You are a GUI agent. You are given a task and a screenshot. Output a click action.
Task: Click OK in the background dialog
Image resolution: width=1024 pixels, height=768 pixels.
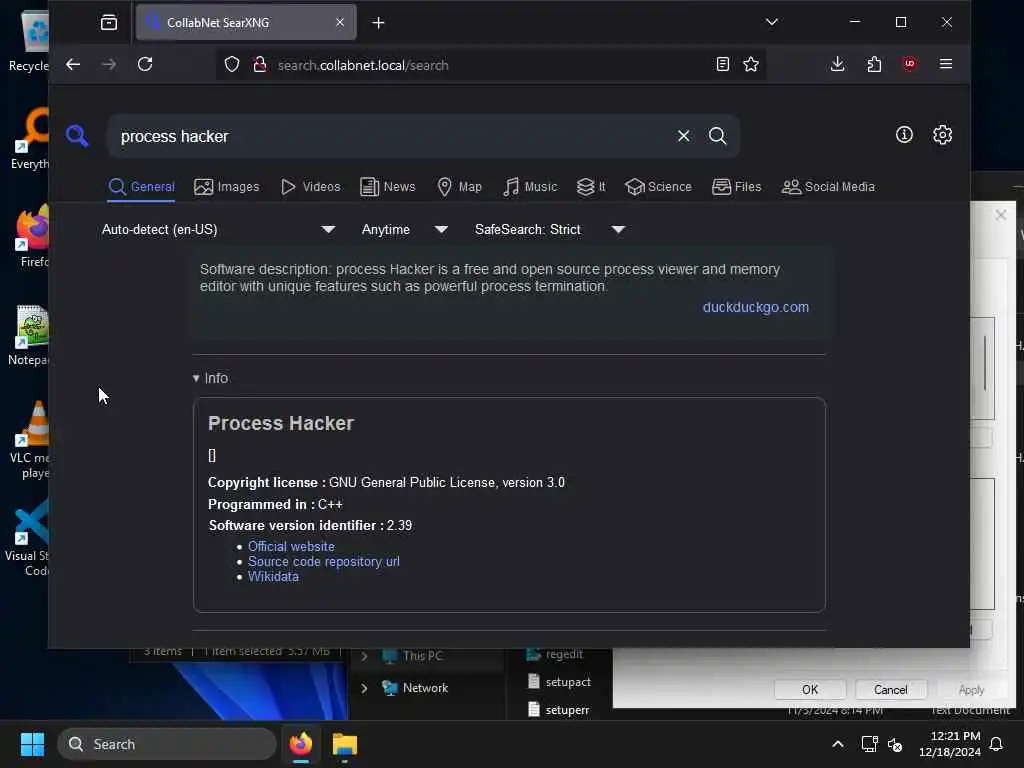click(x=810, y=690)
